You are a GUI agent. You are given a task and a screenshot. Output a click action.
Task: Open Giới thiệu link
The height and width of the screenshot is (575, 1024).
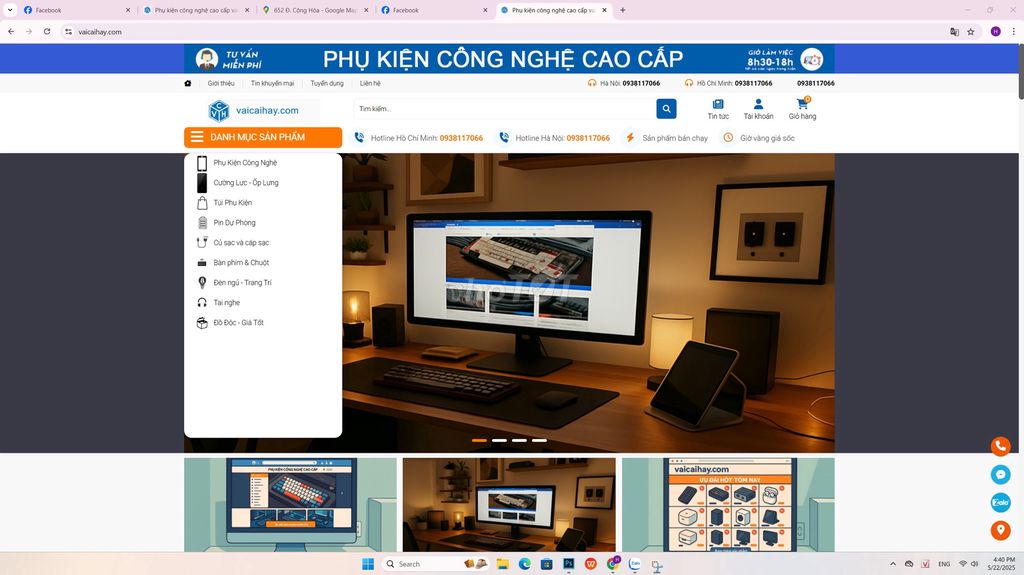pos(221,83)
